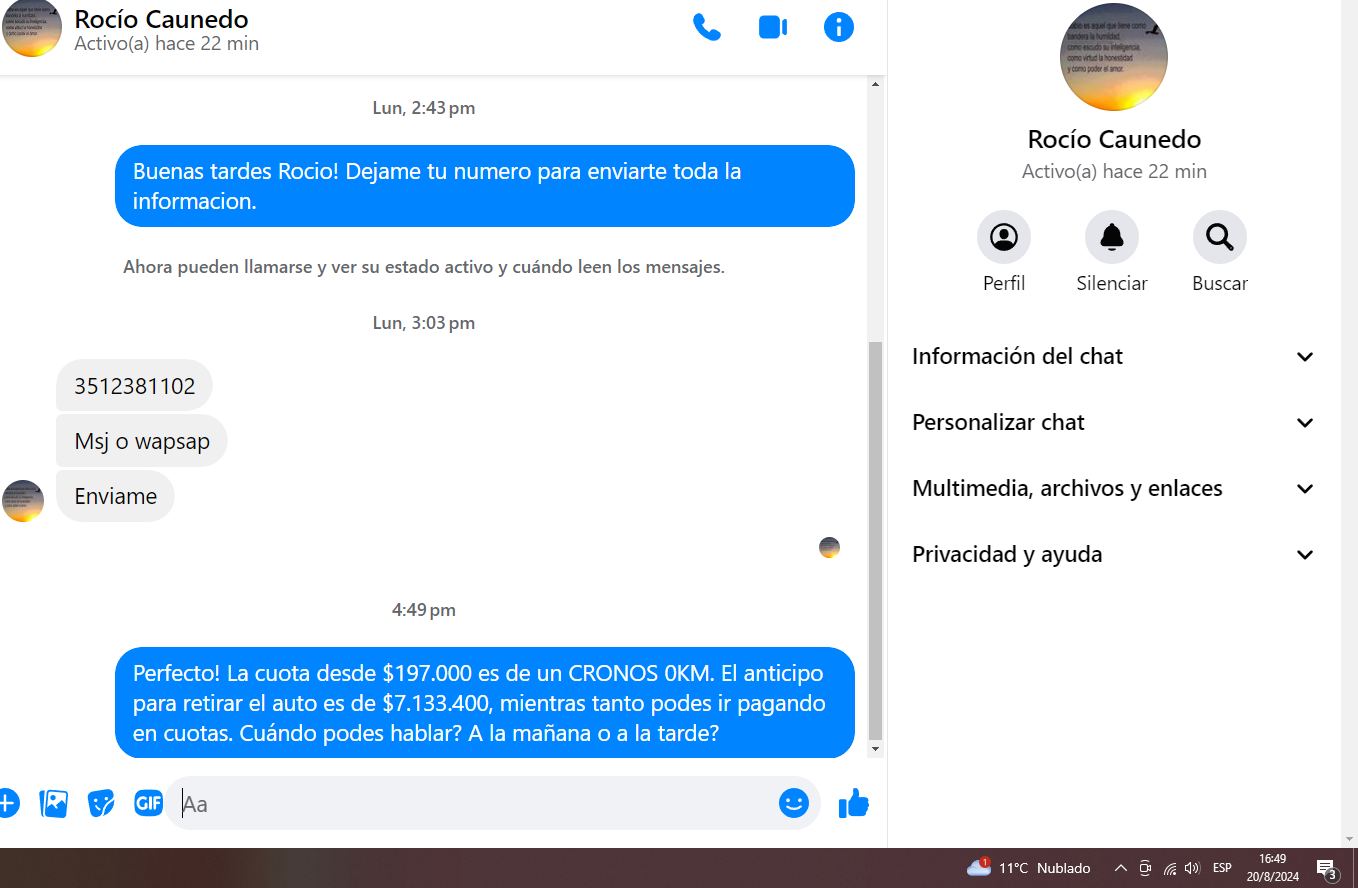Open the volume speaker tray icon
The width and height of the screenshot is (1358, 888).
pyautogui.click(x=1192, y=868)
